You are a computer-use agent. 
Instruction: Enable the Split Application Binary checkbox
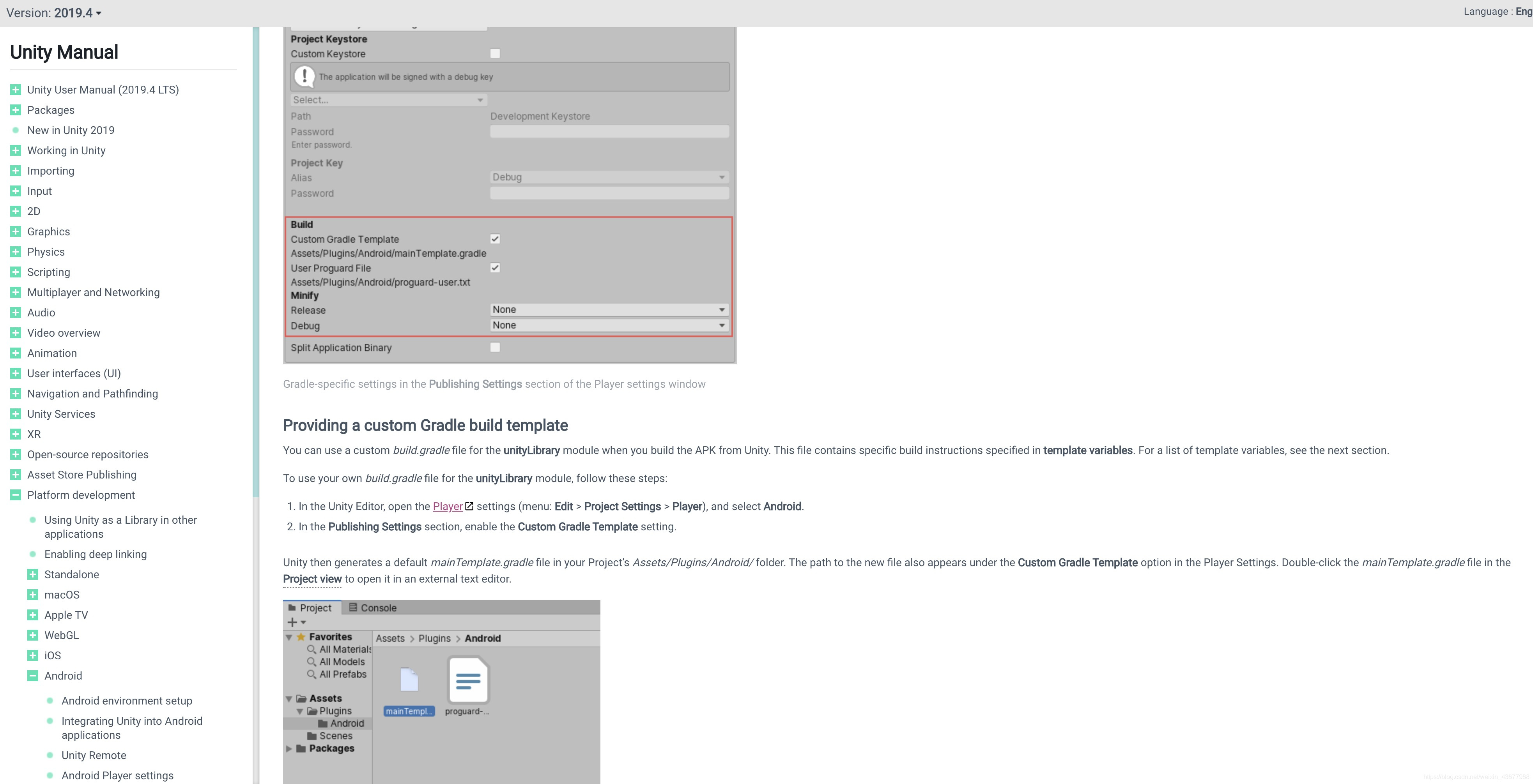point(494,348)
